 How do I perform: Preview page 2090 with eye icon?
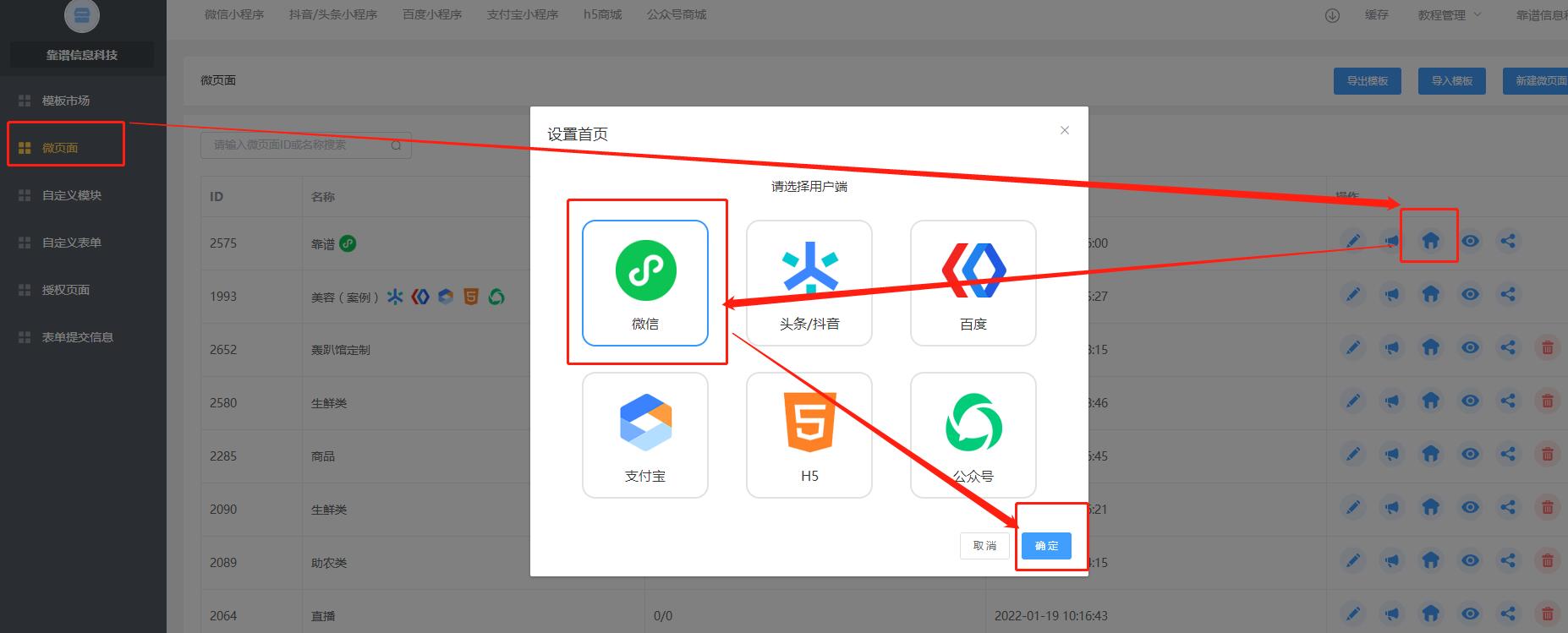tap(1471, 507)
